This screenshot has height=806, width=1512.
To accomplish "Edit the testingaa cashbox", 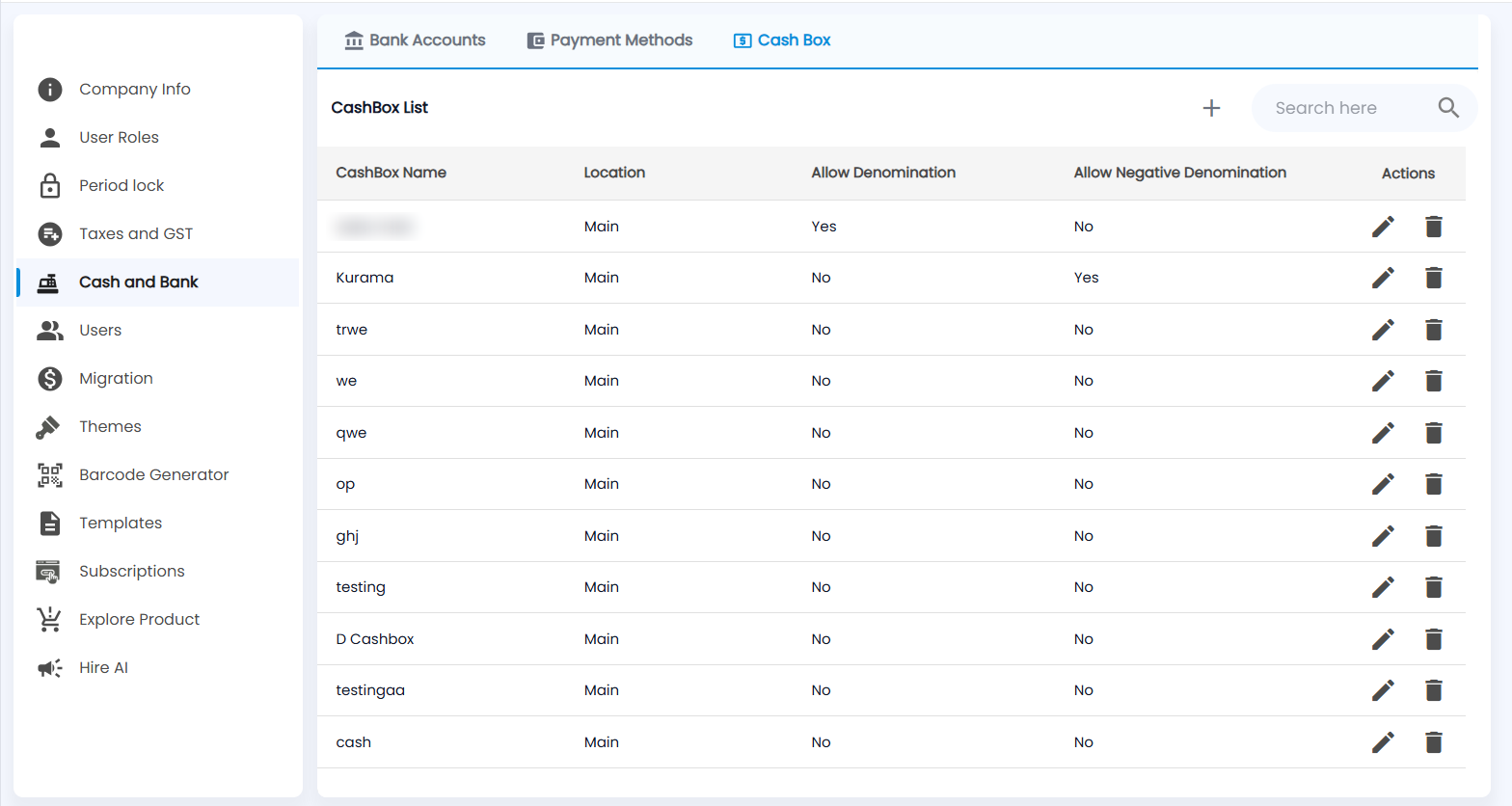I will tap(1383, 690).
